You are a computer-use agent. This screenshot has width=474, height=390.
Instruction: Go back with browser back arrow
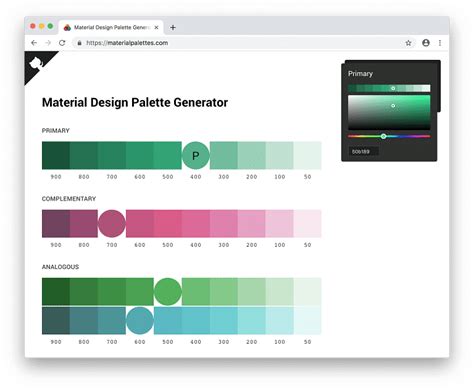pos(34,43)
